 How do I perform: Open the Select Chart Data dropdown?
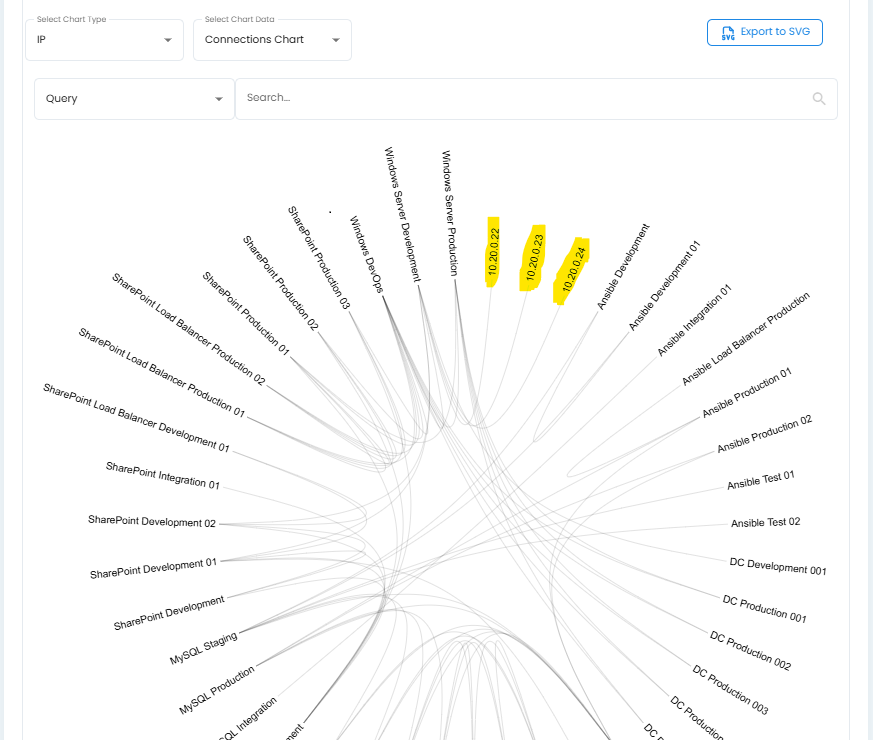272,40
